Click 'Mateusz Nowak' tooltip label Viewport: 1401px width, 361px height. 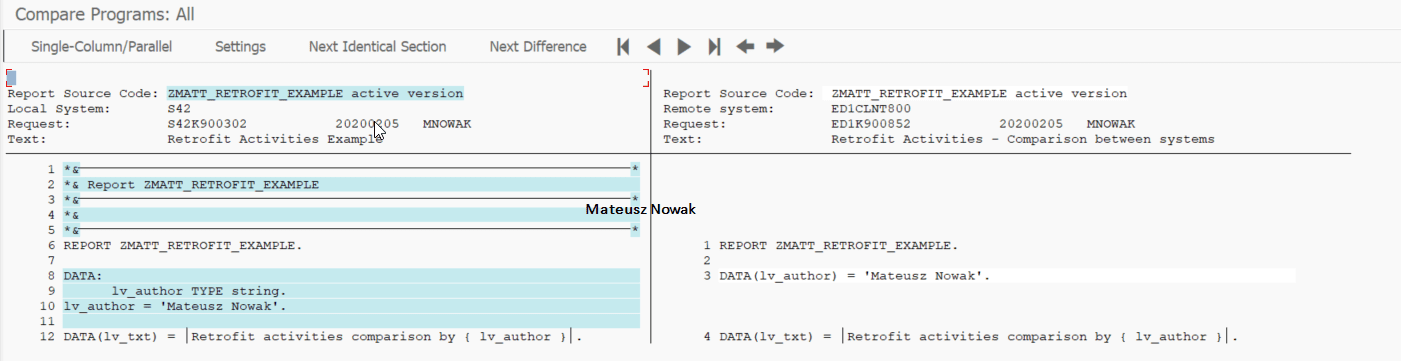tap(640, 209)
